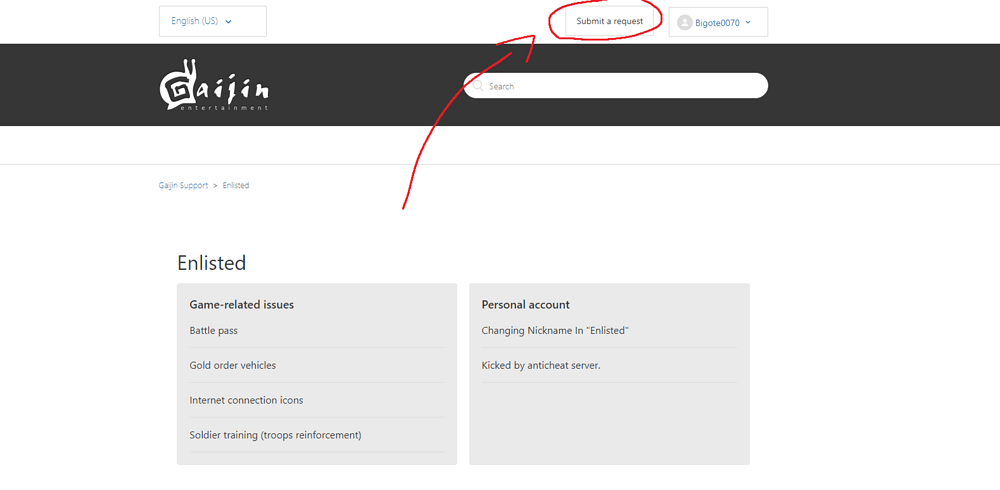
Task: Click the Enlisted page title heading
Action: coord(211,263)
